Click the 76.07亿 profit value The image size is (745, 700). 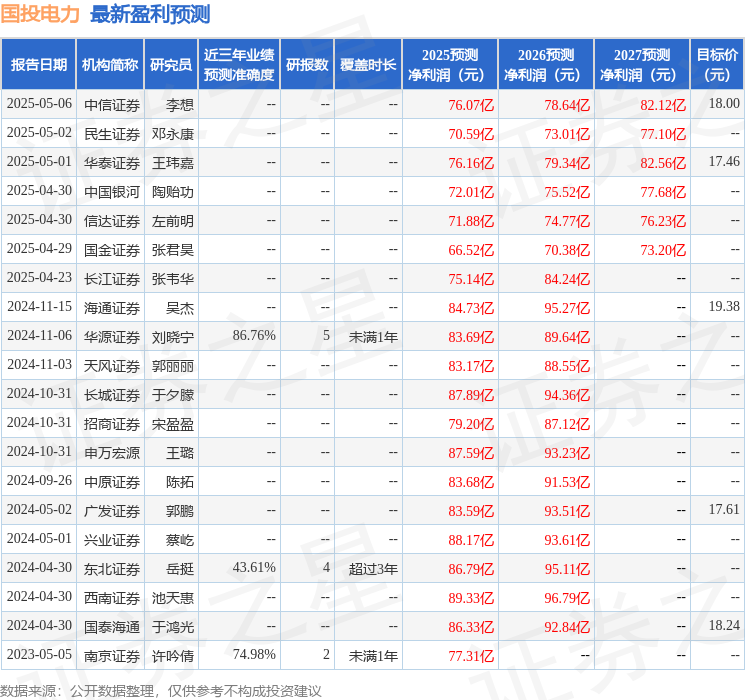[x=471, y=105]
